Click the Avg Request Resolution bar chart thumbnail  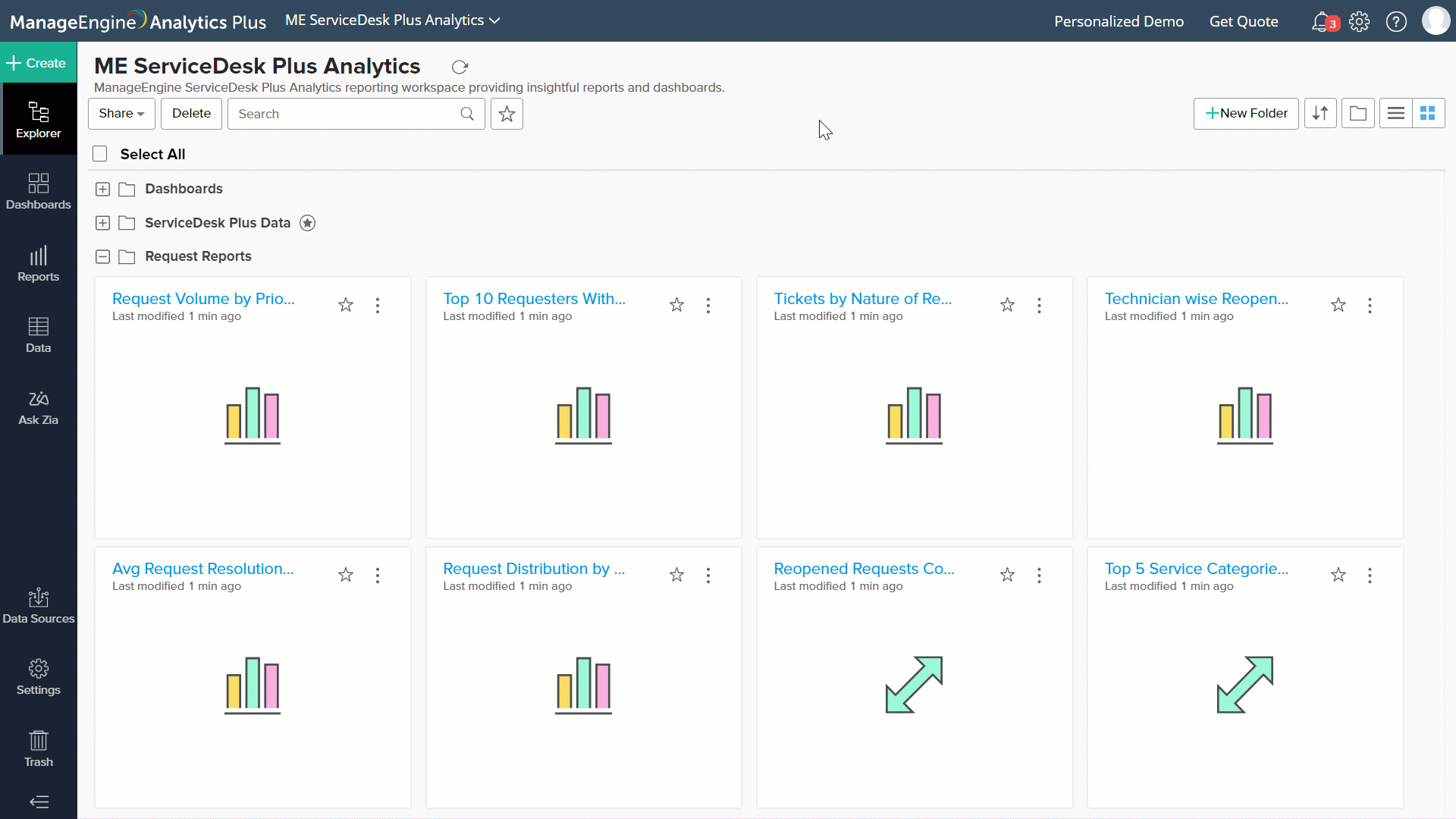point(253,686)
